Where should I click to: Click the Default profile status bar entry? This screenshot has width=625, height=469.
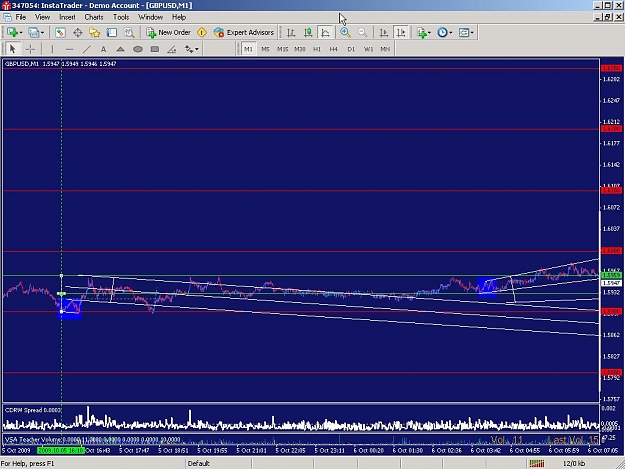pos(199,463)
